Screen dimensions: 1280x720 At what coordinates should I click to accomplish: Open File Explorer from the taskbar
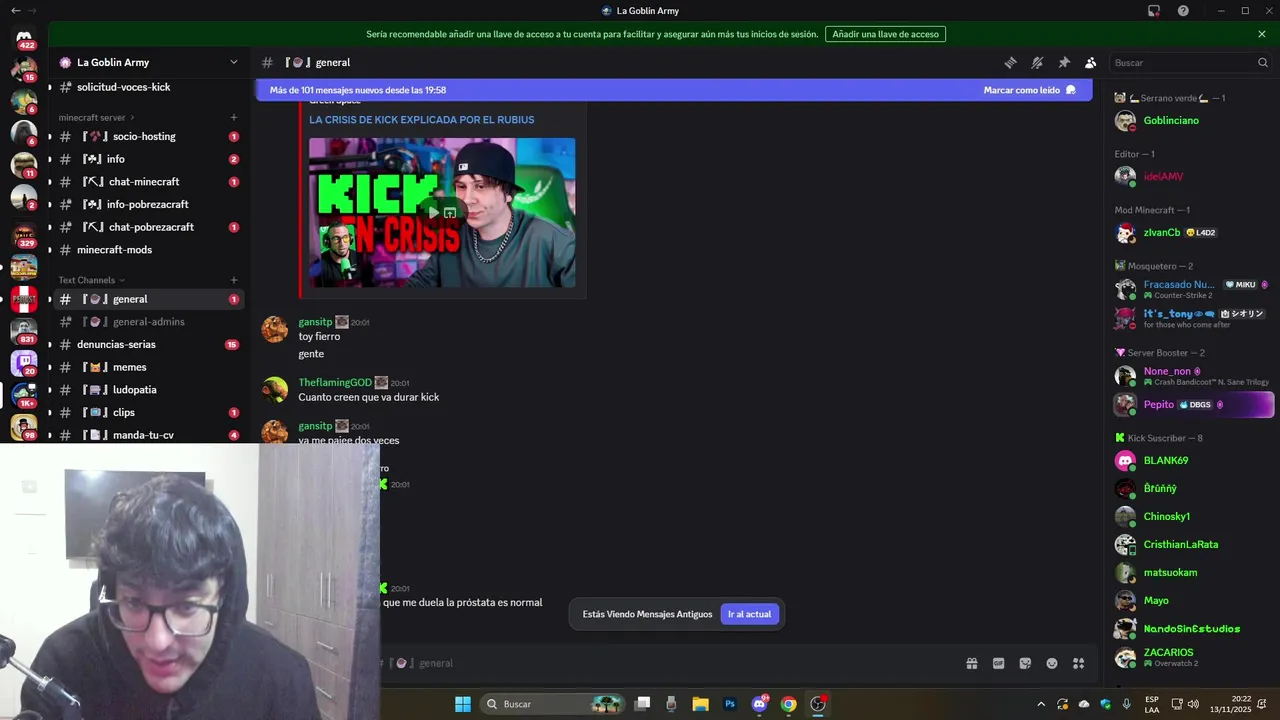(x=700, y=704)
